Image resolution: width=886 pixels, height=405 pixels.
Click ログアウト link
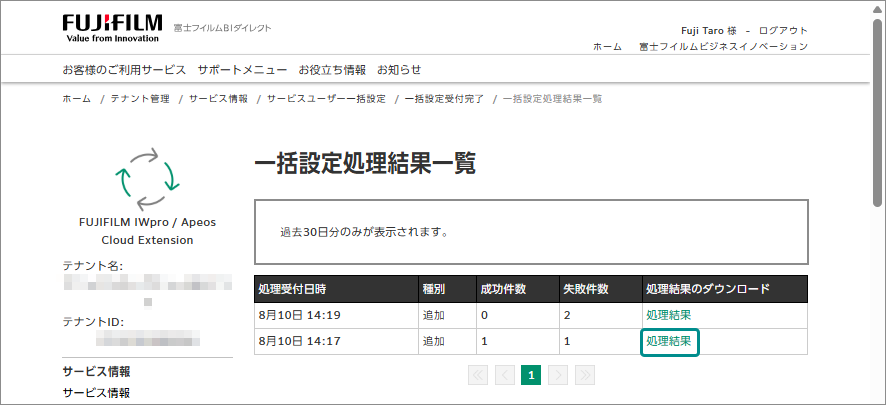pos(783,31)
